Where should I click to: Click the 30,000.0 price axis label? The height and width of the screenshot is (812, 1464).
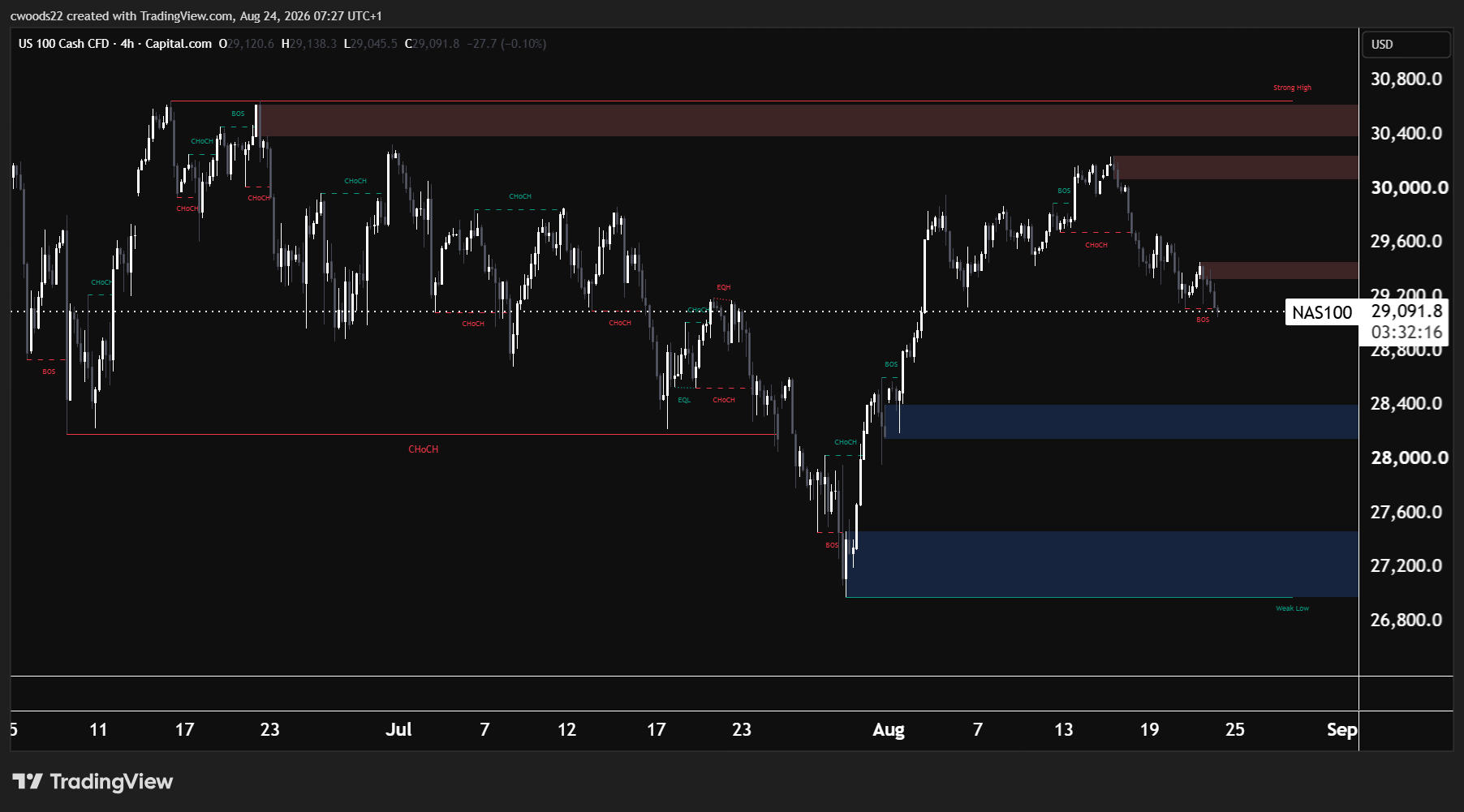click(1409, 188)
